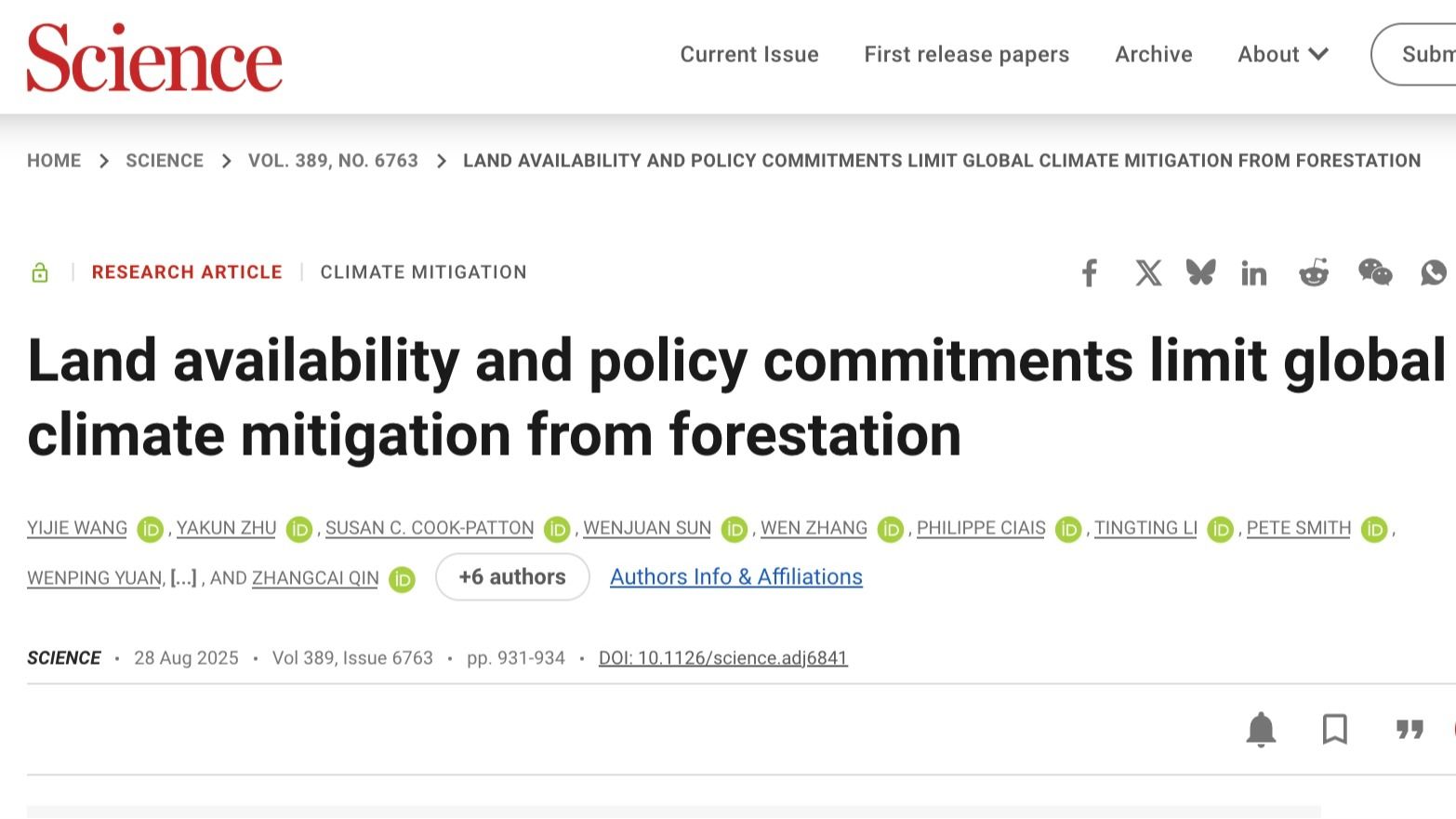Click the quotation mark cite icon

click(x=1410, y=730)
